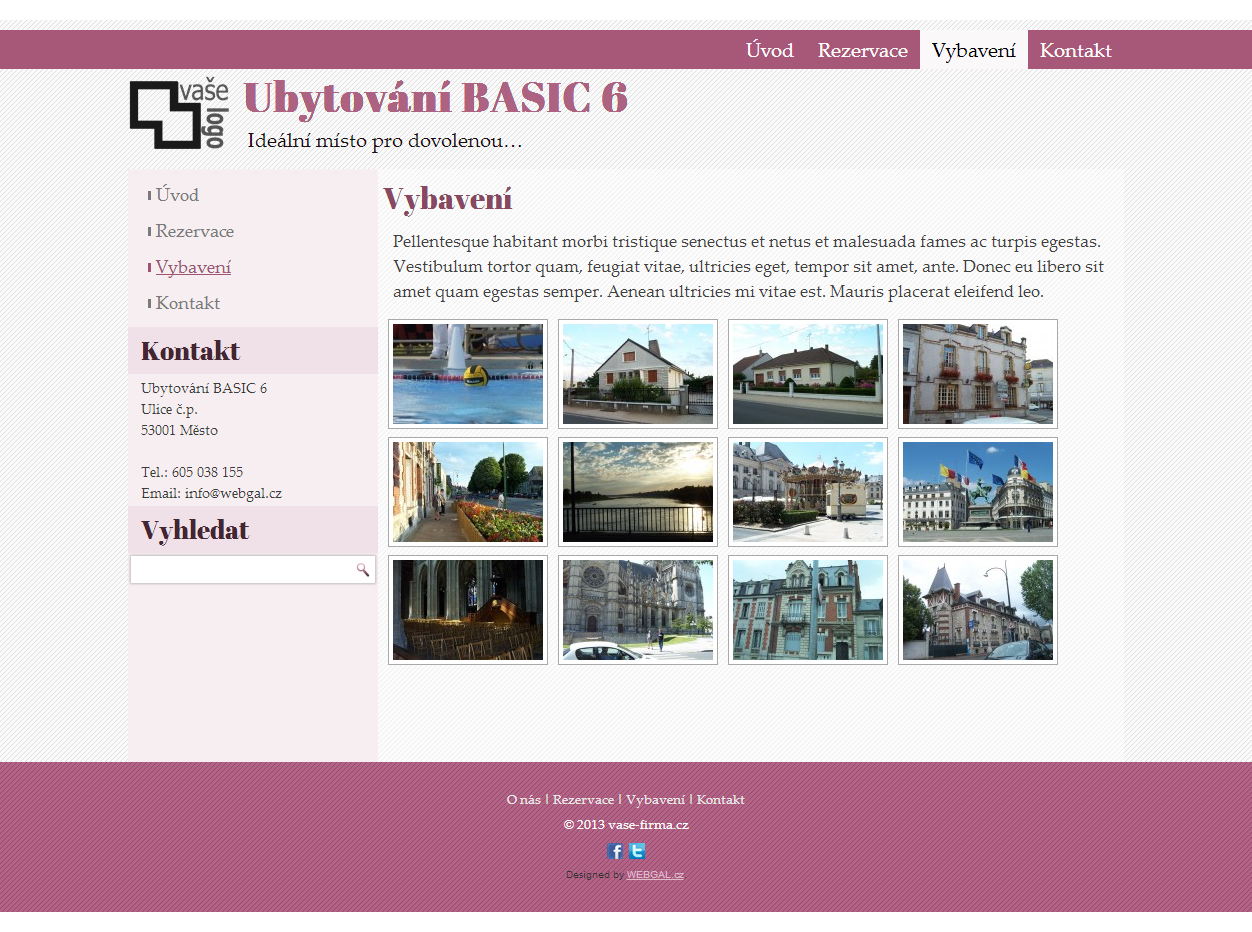Go to Vybavení in the sidebar menu
The height and width of the screenshot is (932, 1252).
pos(193,267)
